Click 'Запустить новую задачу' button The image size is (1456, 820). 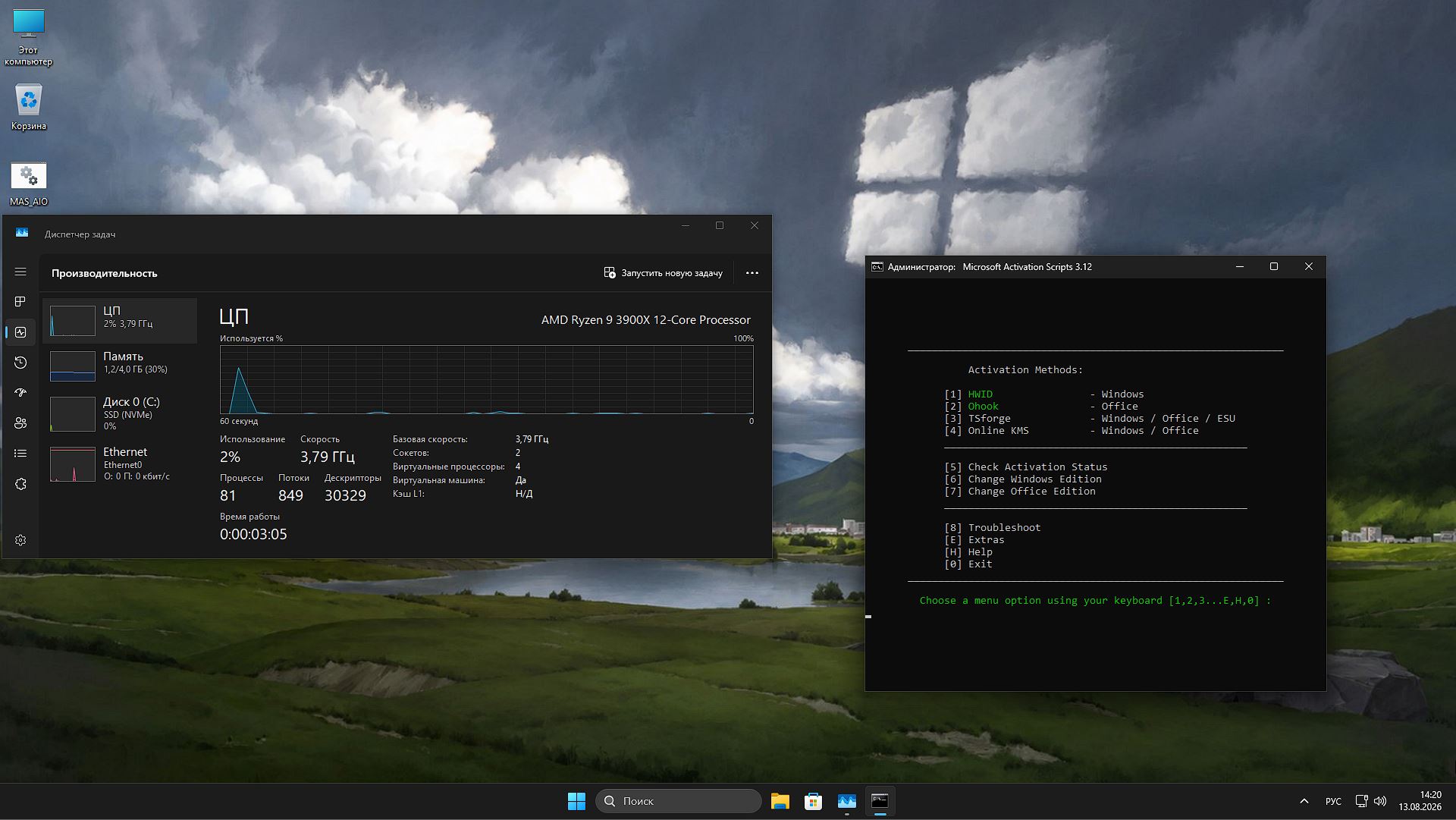663,273
